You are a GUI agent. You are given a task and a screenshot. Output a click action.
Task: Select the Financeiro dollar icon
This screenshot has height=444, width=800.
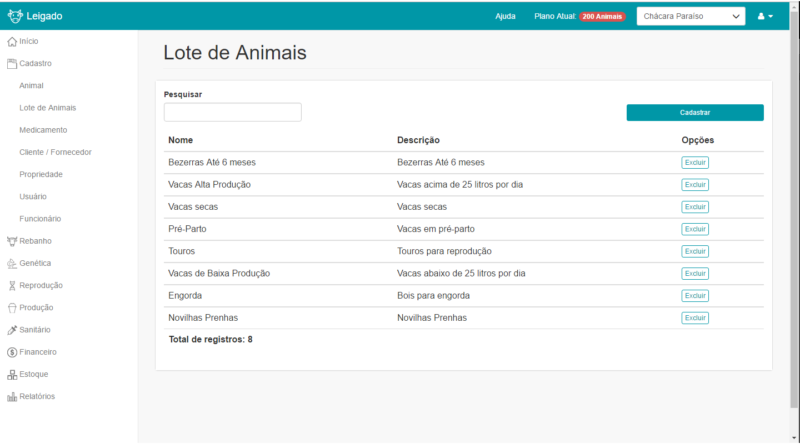point(12,352)
